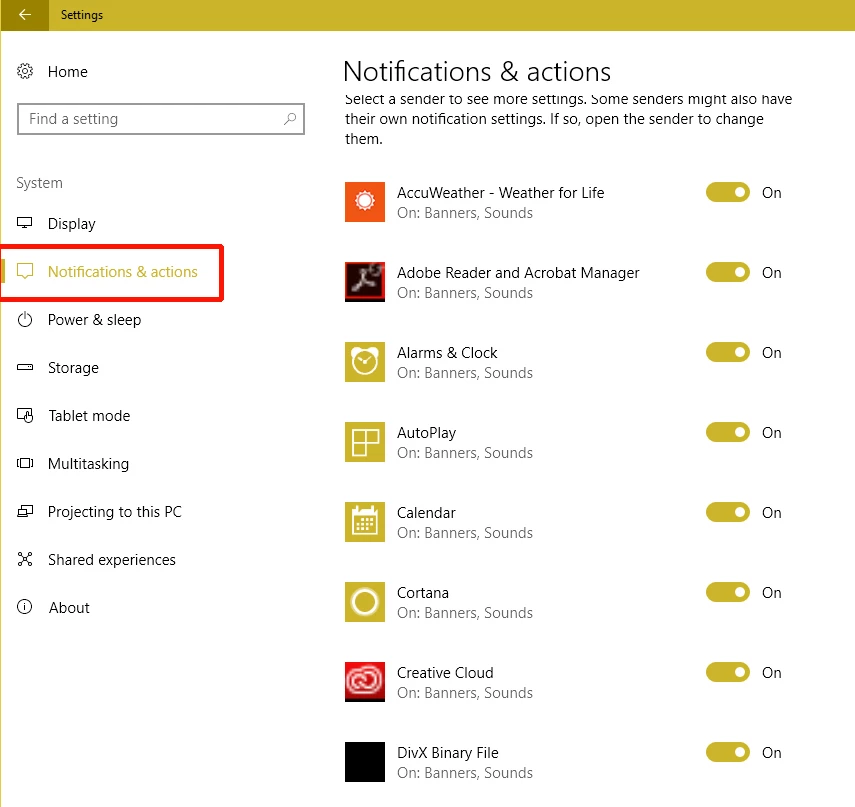
Task: Click the Notifications & actions page heading
Action: (x=477, y=71)
